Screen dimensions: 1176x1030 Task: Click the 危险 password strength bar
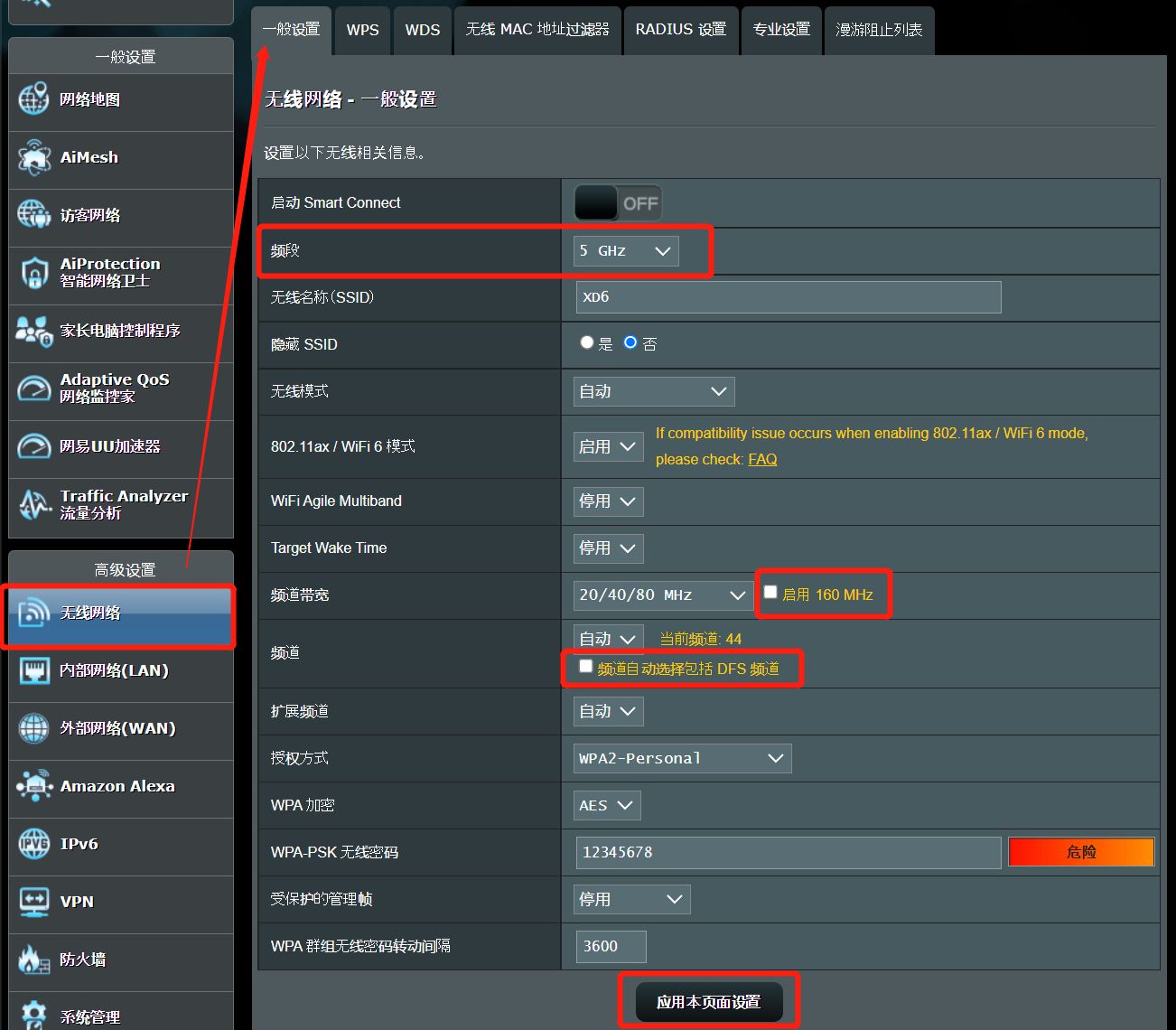click(x=1081, y=852)
